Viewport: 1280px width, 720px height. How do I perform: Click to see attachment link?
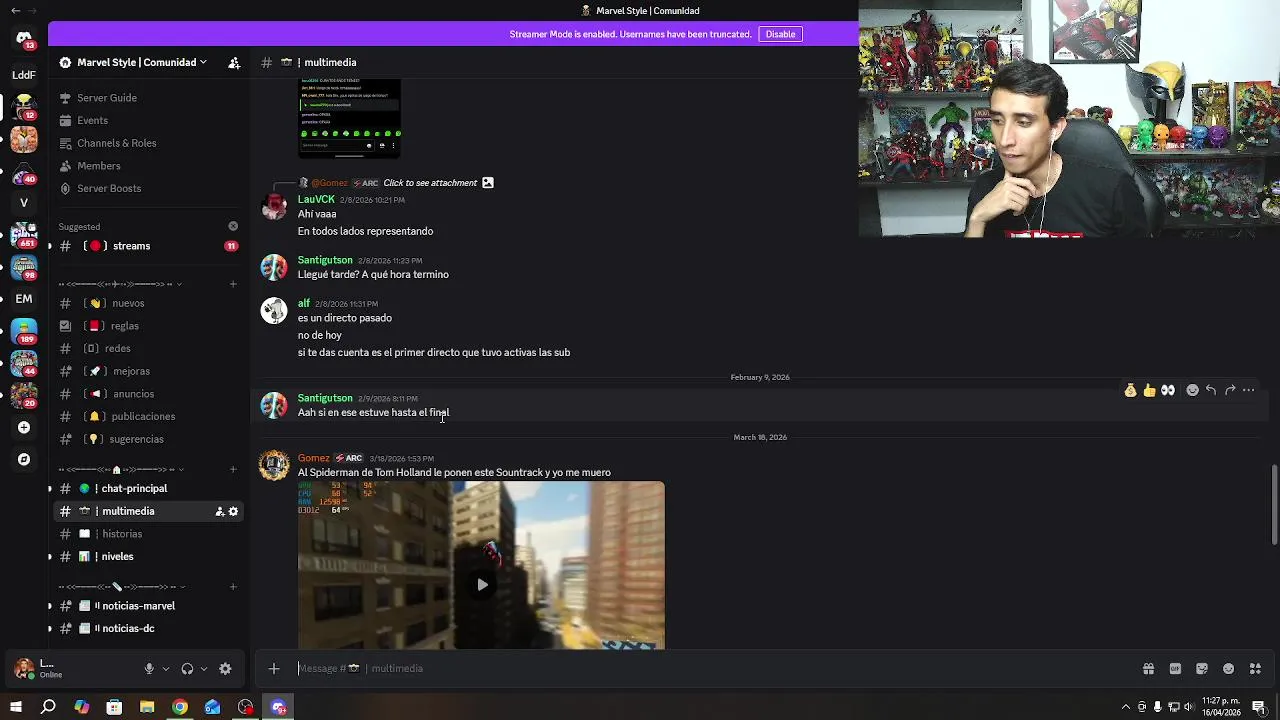click(x=430, y=183)
